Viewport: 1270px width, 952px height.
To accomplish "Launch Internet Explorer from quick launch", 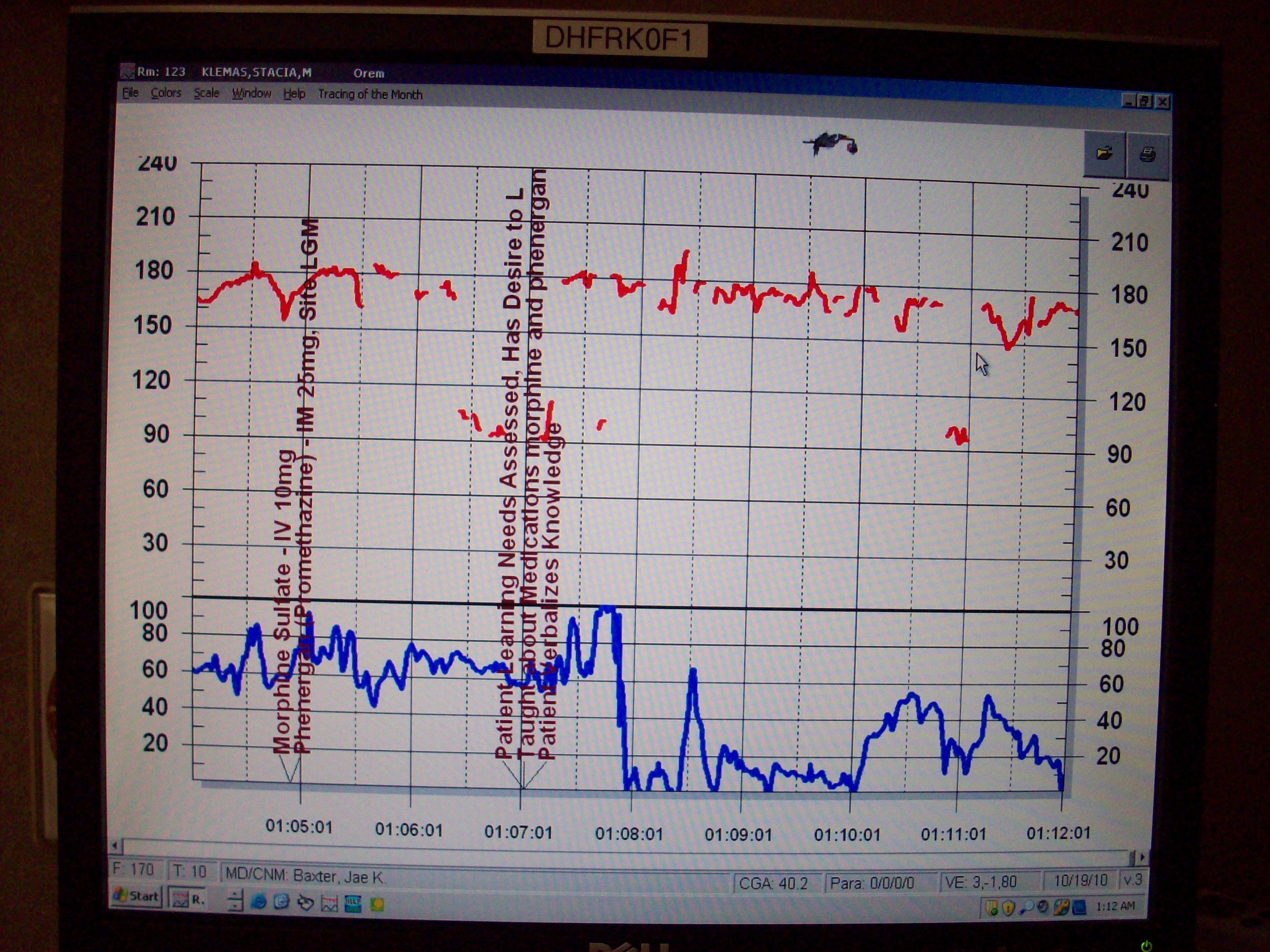I will tap(259, 902).
